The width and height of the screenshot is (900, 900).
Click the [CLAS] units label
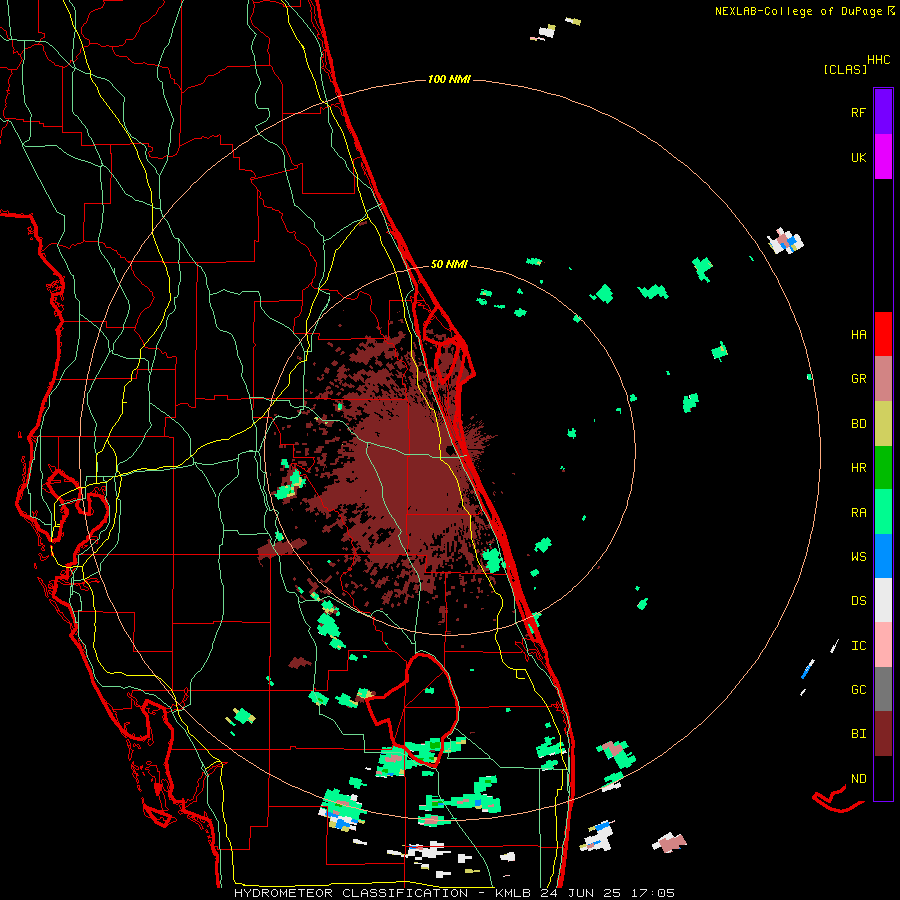845,70
